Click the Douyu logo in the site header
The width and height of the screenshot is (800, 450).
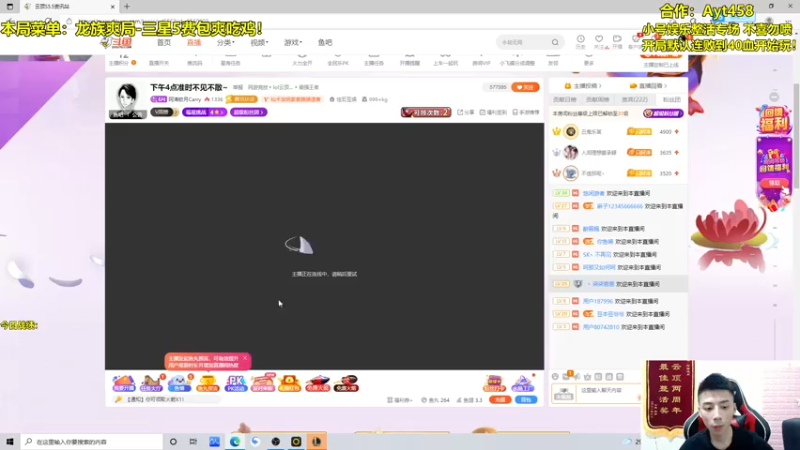point(117,43)
